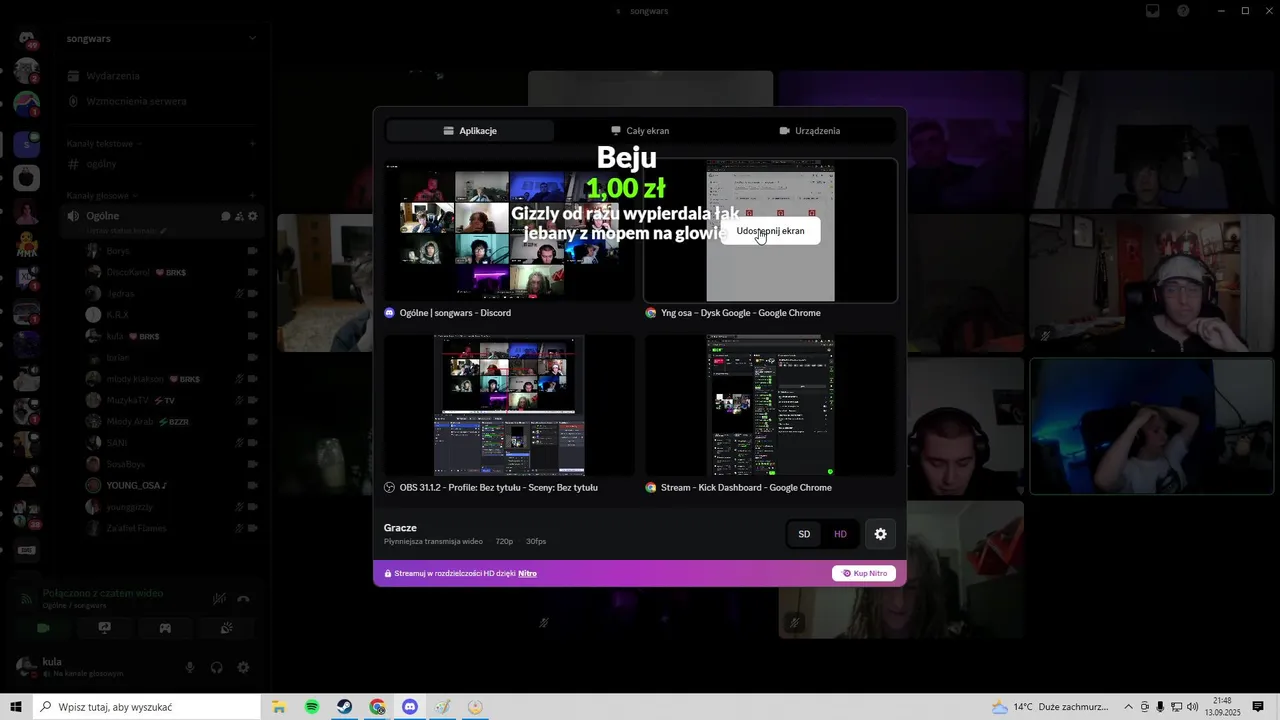Add a channel to Kanały tekstowe
Image resolution: width=1280 pixels, height=720 pixels.
coord(252,144)
